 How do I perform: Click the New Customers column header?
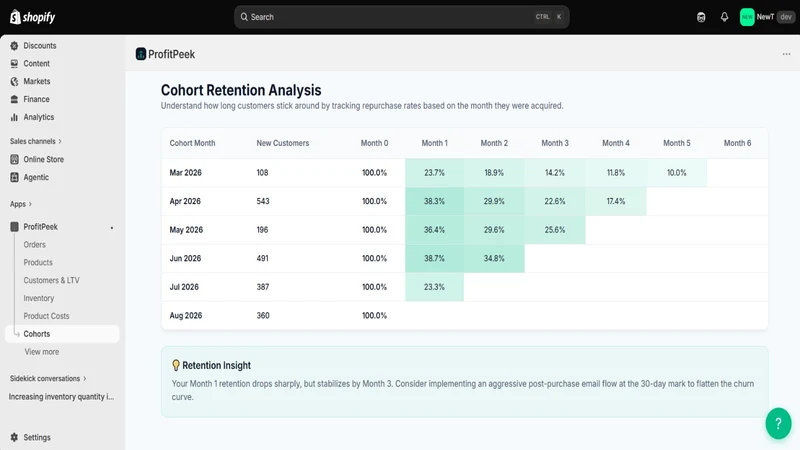(x=283, y=143)
